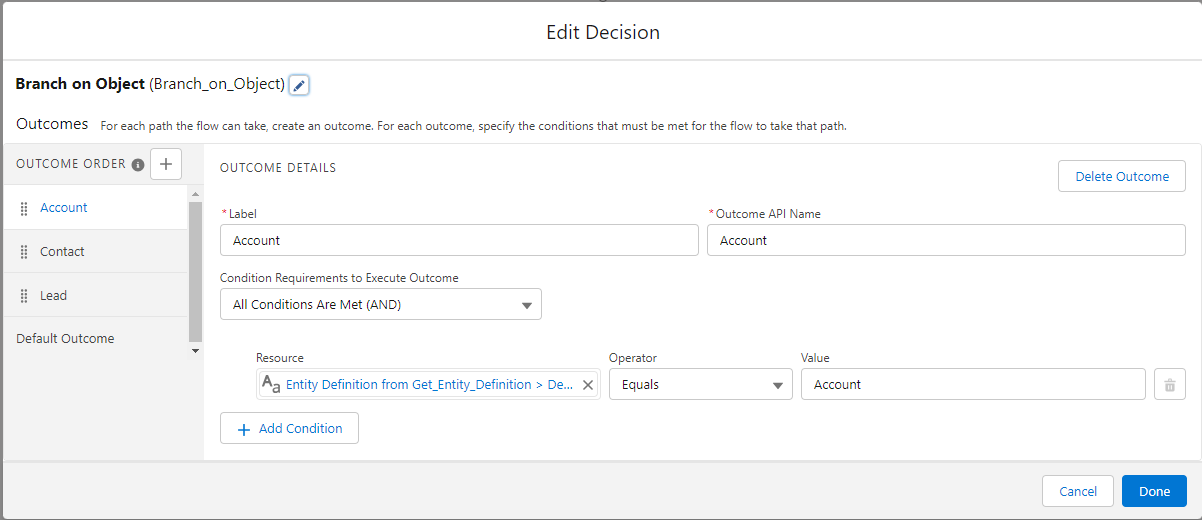Open the Operator Equals dropdown
The width and height of the screenshot is (1202, 520).
(700, 385)
